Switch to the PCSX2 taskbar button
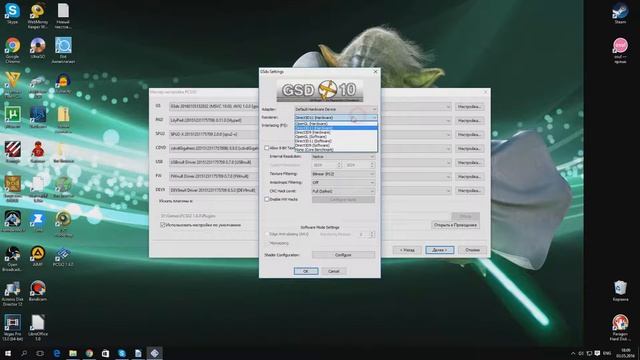This screenshot has width=640, height=360. tap(155, 353)
